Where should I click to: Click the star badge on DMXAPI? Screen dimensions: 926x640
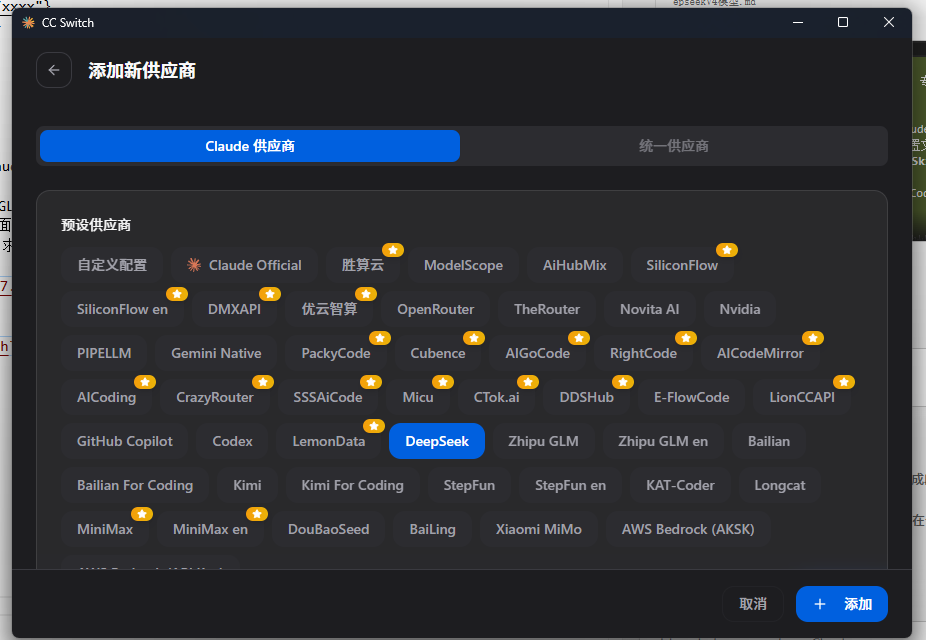pos(270,294)
